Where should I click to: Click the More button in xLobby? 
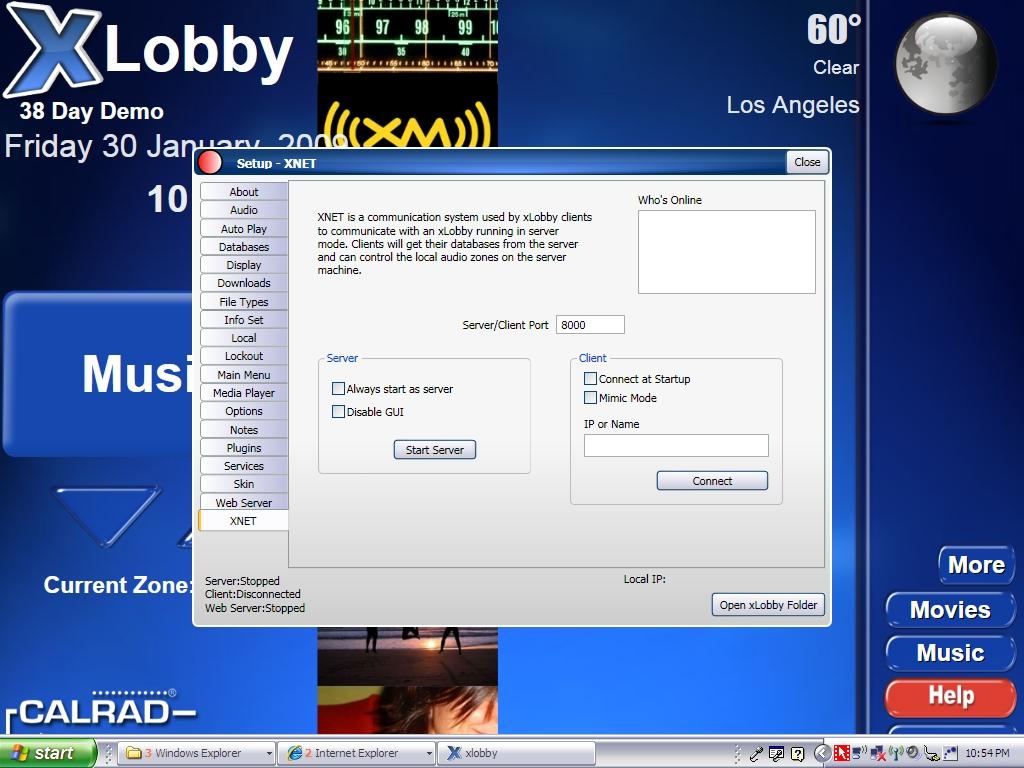coord(976,565)
